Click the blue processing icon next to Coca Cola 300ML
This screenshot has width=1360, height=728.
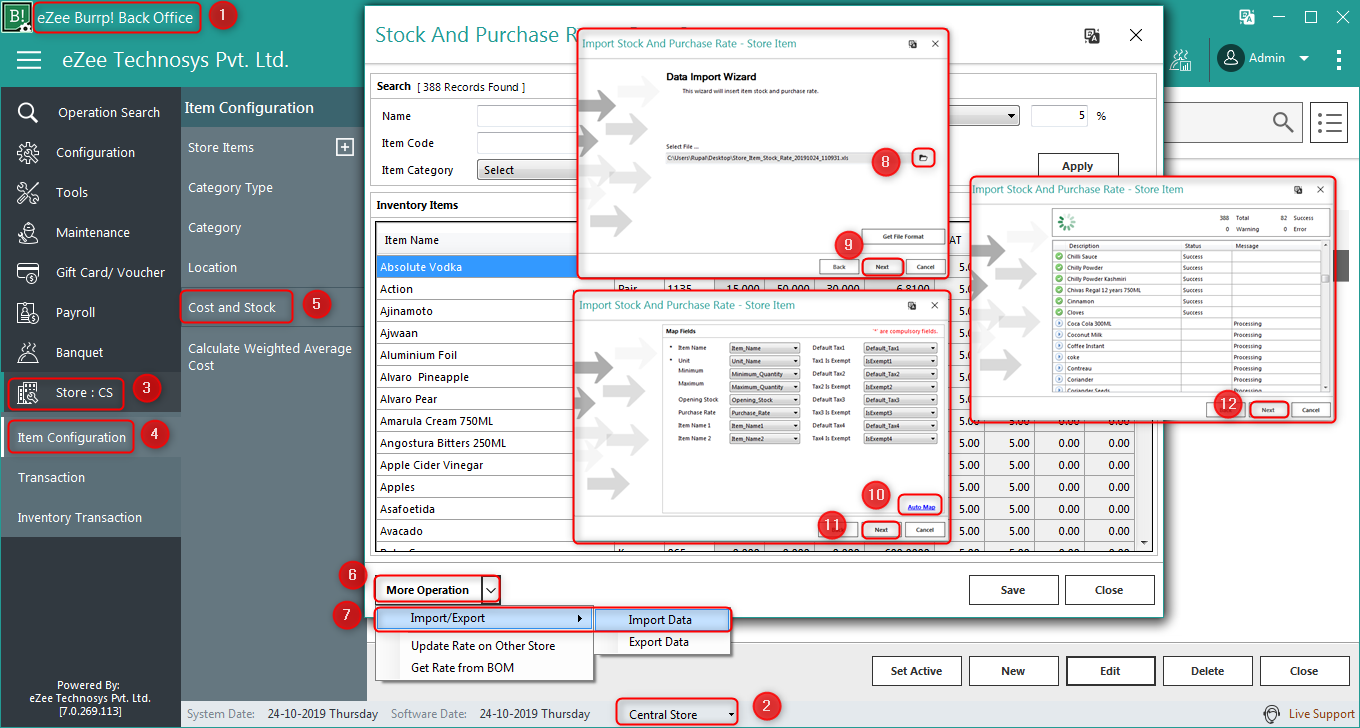pyautogui.click(x=1060, y=323)
